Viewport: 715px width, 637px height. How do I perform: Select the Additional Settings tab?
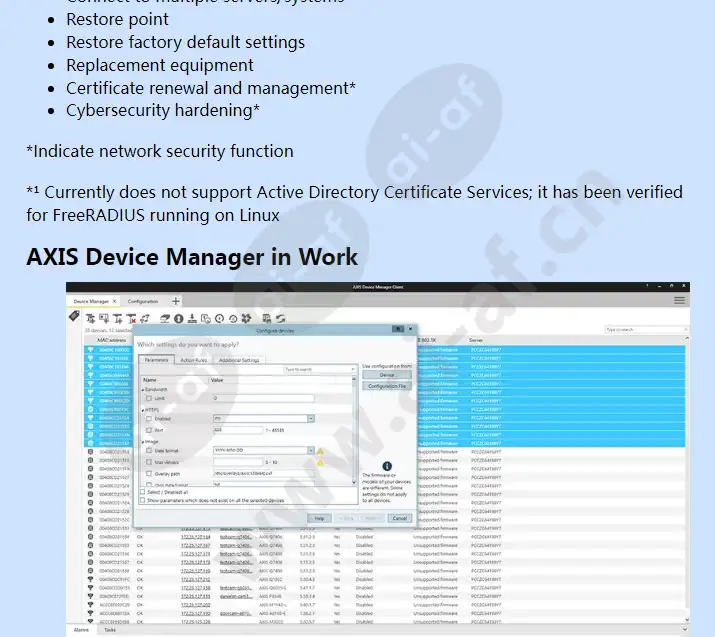tap(239, 360)
